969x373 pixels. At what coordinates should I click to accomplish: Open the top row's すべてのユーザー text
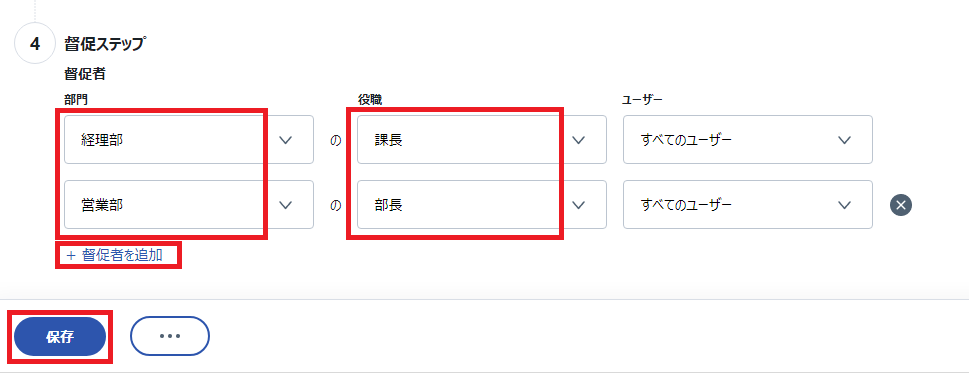click(x=686, y=140)
